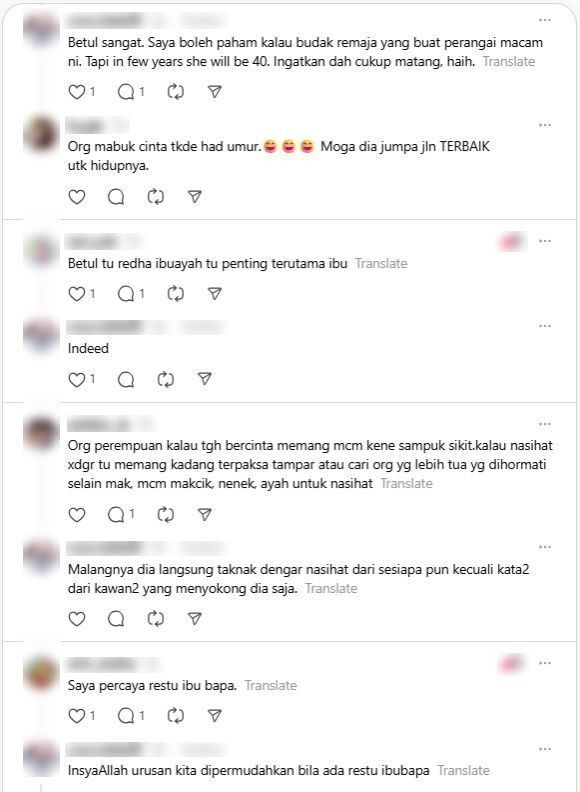Open replies on 'Saya percaya restu' comment
The image size is (580, 792).
click(x=126, y=715)
